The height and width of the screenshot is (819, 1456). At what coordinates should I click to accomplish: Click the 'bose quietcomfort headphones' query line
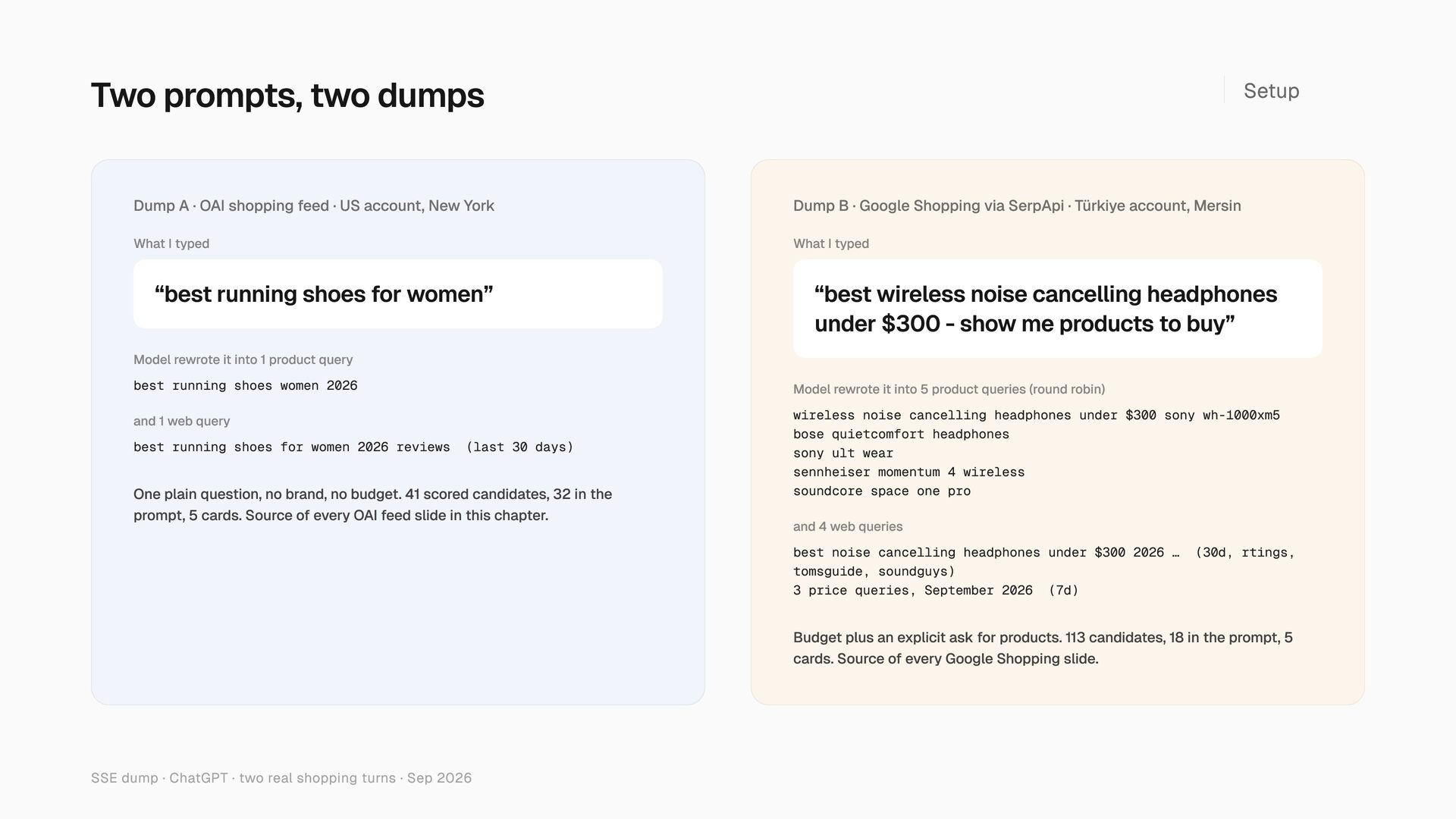click(x=901, y=435)
